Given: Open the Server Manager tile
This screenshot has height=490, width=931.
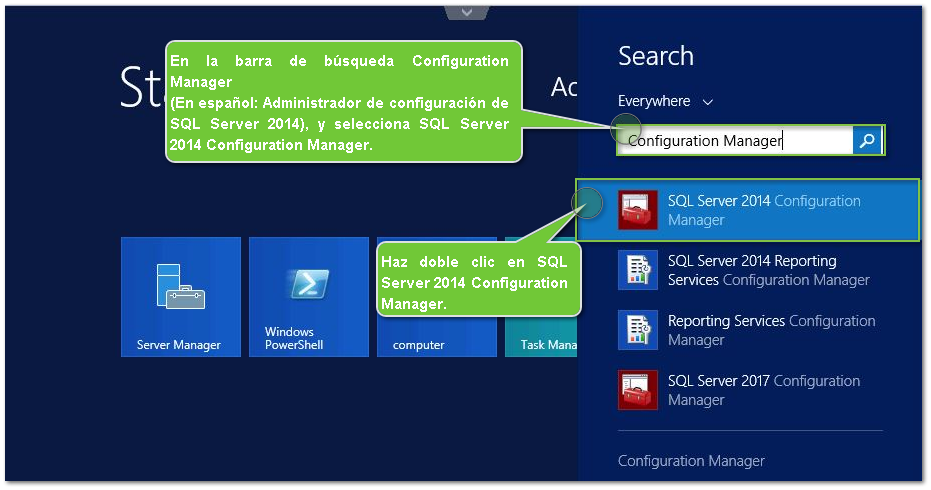Looking at the screenshot, I should pyautogui.click(x=181, y=297).
